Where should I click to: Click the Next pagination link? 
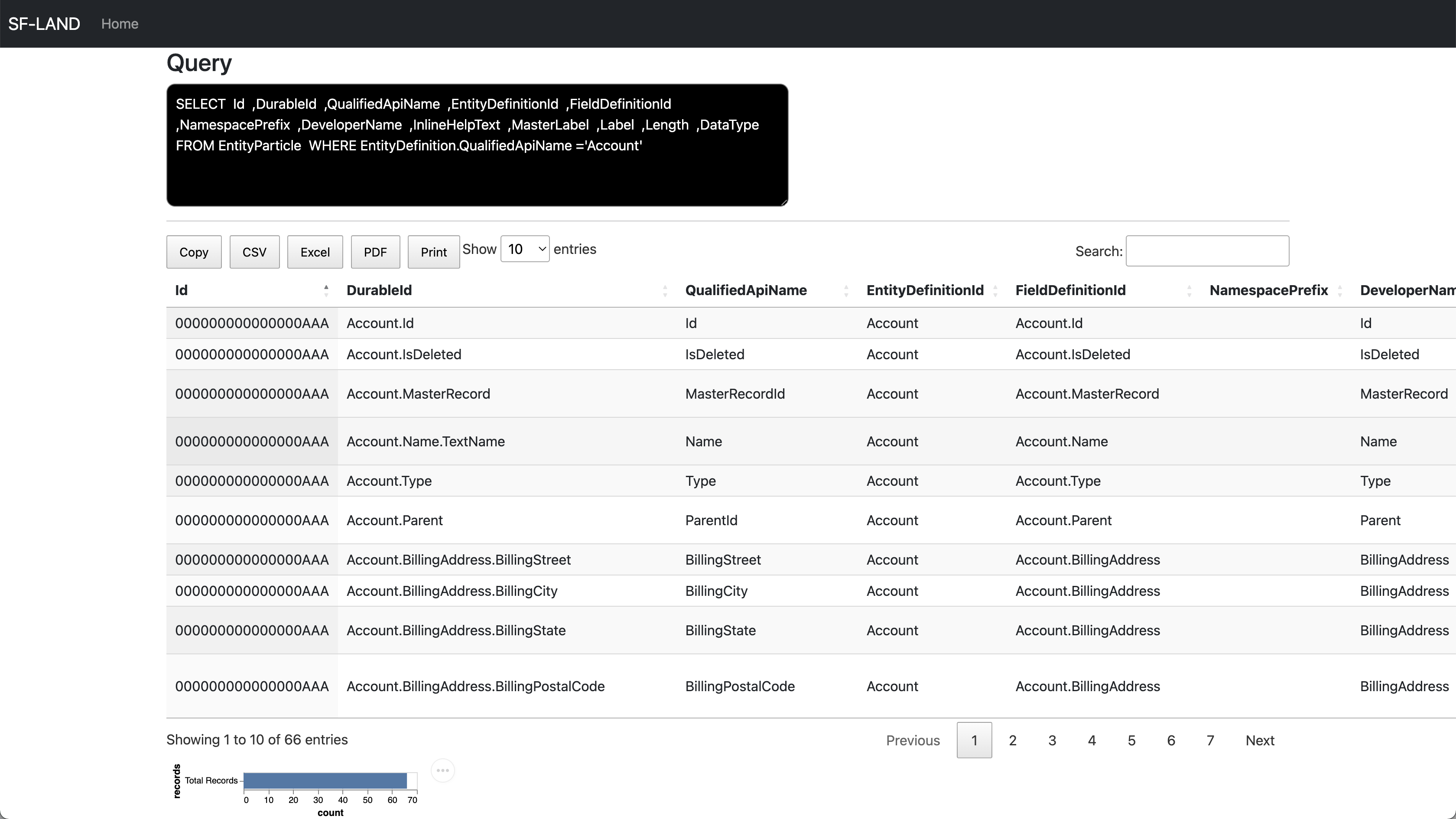1259,741
